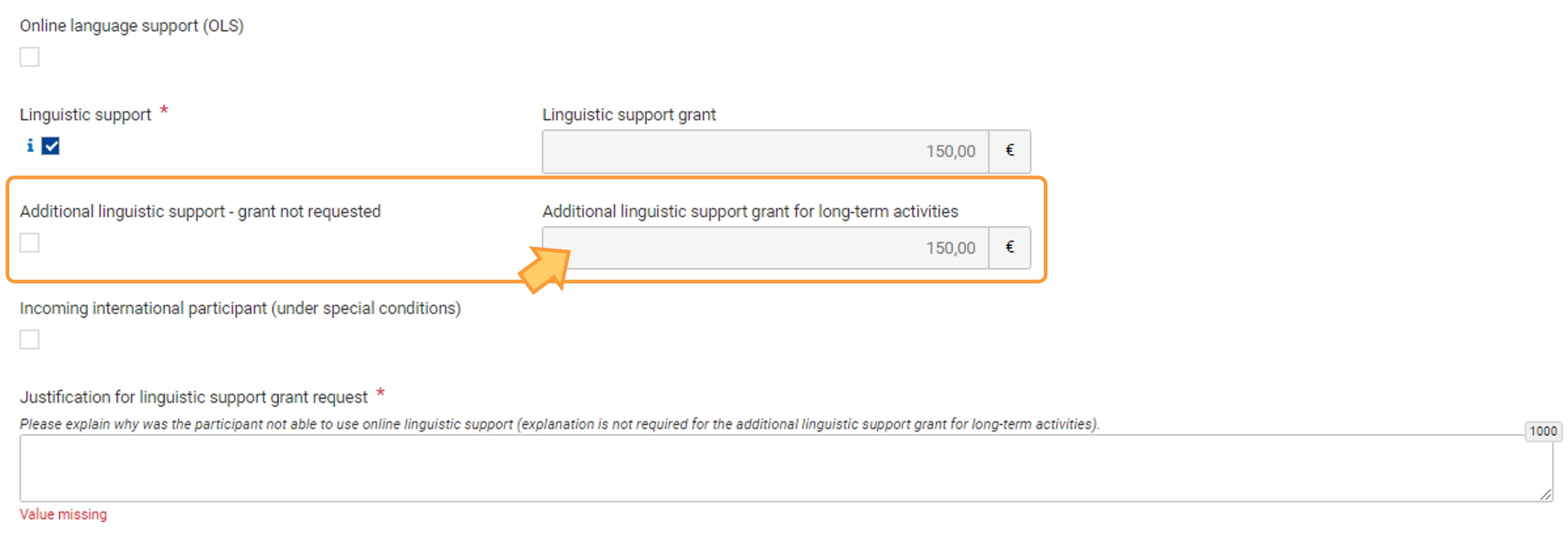Viewport: 1568px width, 535px height.
Task: Click the euro symbol beside long-term activities grant
Action: [x=1009, y=248]
